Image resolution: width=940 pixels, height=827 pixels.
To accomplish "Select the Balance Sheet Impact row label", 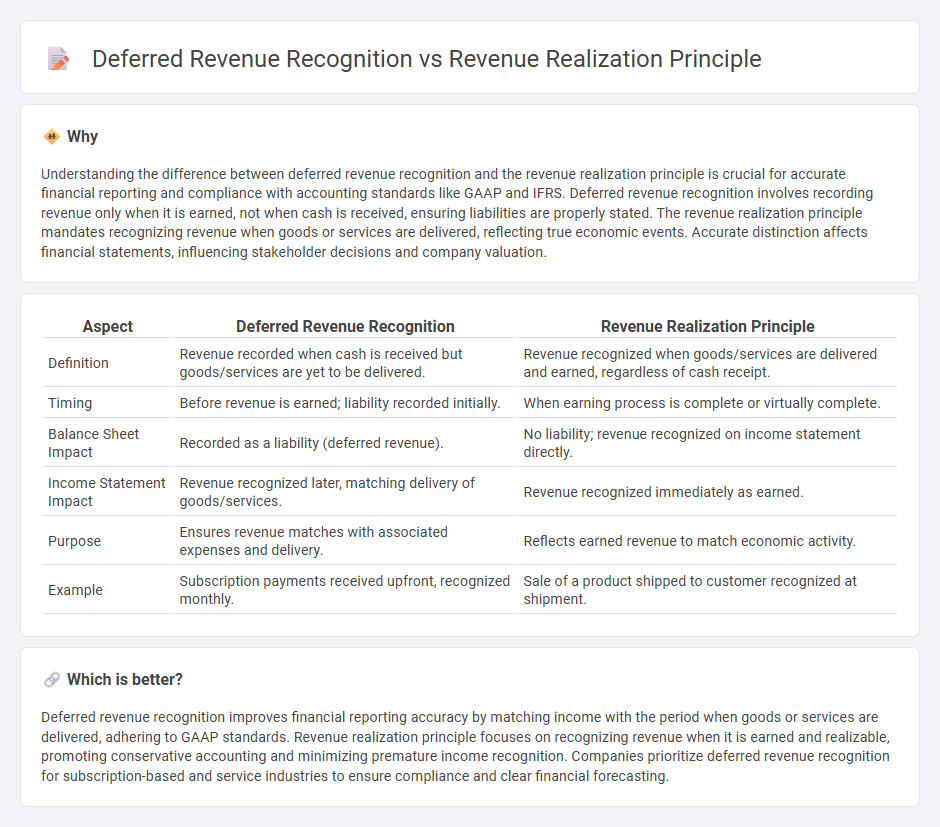I will (94, 443).
